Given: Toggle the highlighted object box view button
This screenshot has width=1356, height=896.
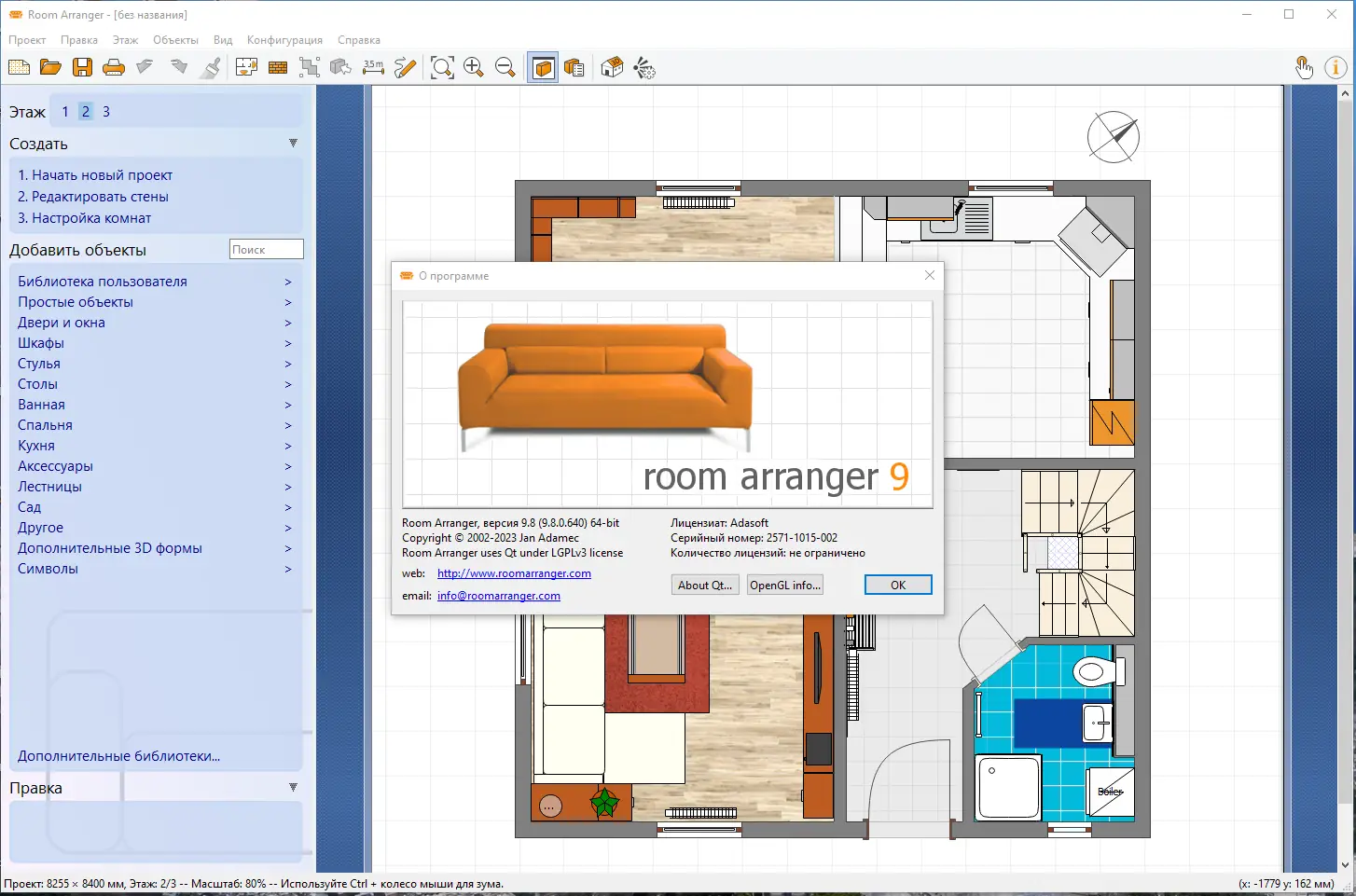Looking at the screenshot, I should pos(543,67).
